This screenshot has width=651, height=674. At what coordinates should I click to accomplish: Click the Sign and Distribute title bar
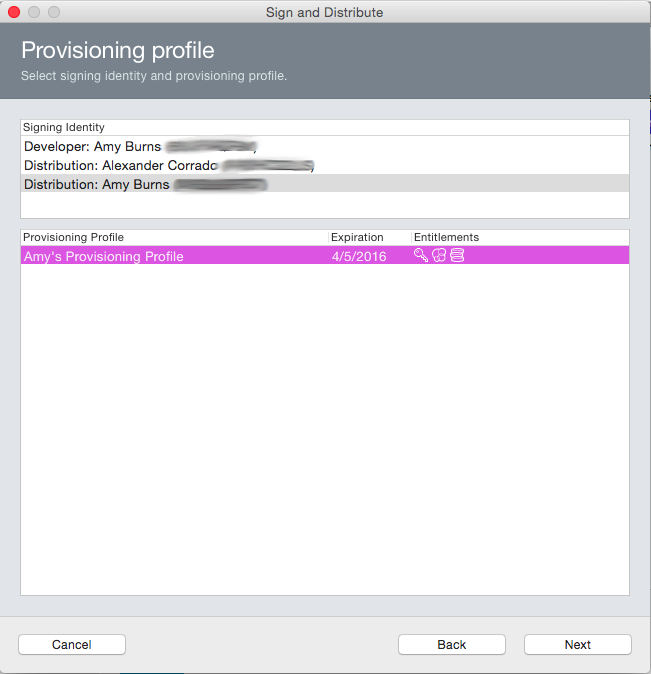tap(325, 12)
